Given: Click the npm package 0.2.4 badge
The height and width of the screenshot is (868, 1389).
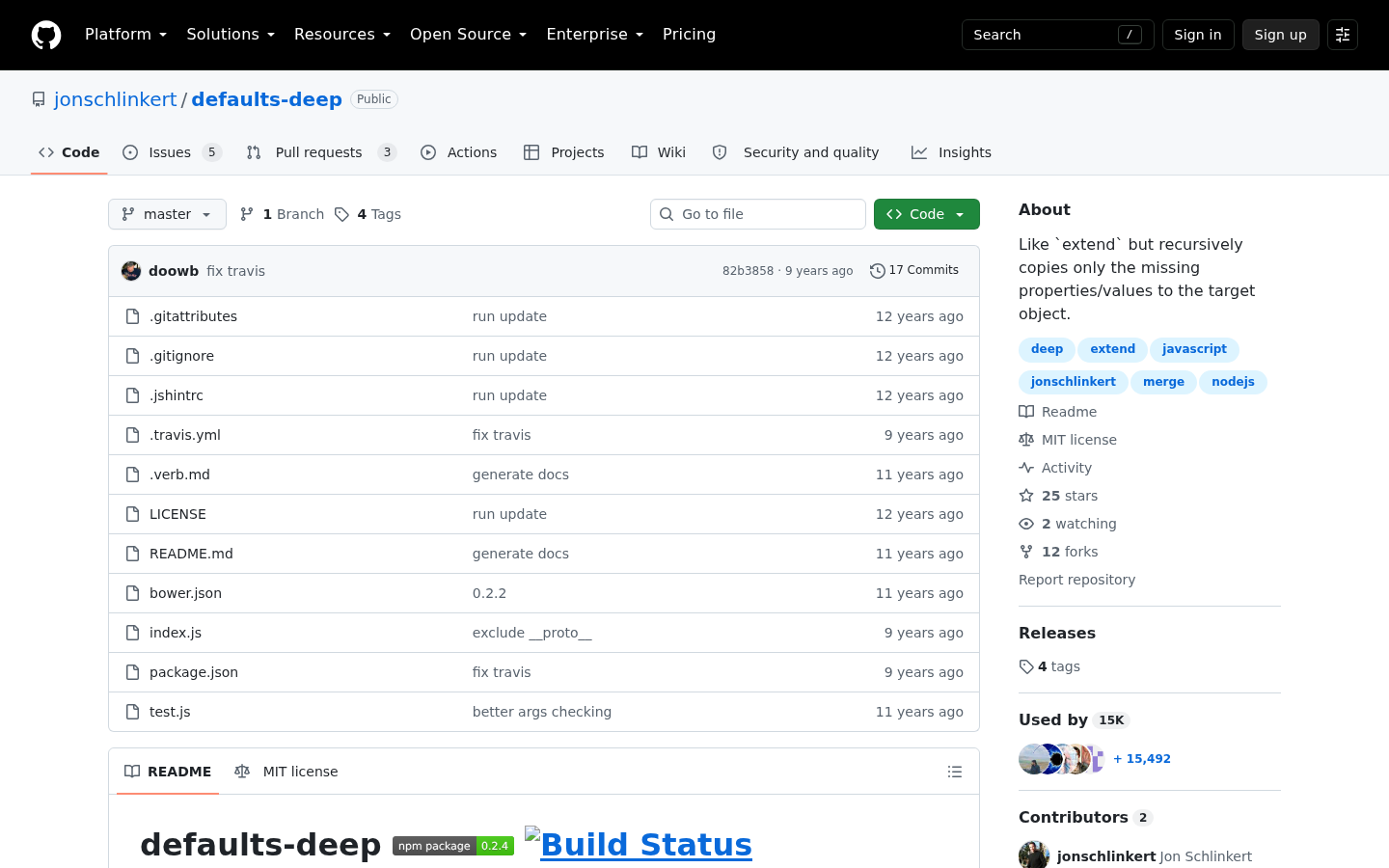Looking at the screenshot, I should click(x=453, y=846).
